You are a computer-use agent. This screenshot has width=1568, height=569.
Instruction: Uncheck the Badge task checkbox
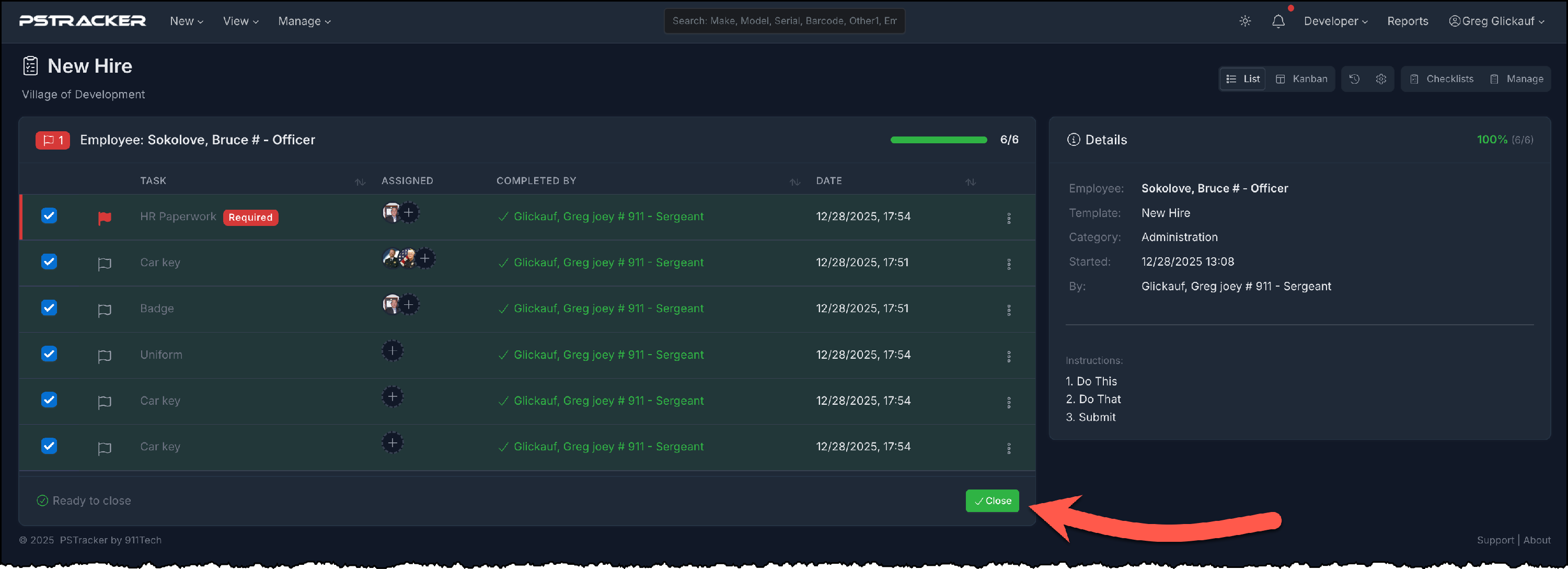pyautogui.click(x=49, y=308)
